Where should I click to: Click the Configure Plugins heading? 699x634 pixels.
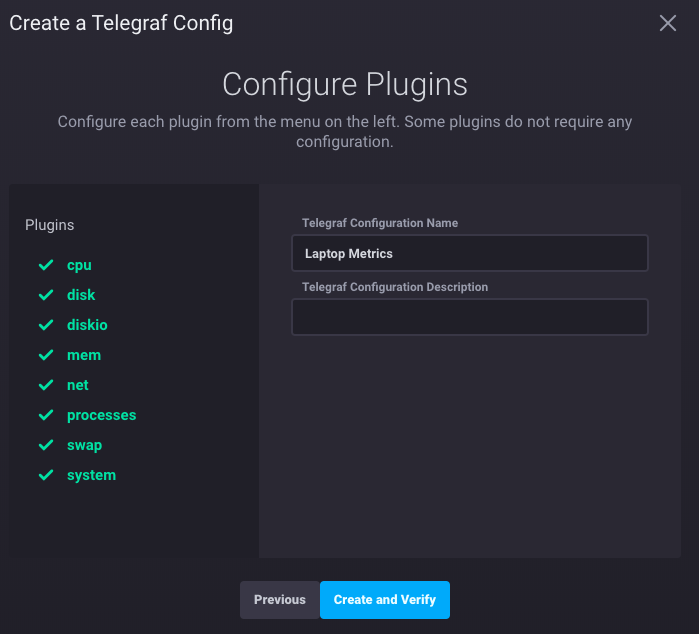click(345, 84)
